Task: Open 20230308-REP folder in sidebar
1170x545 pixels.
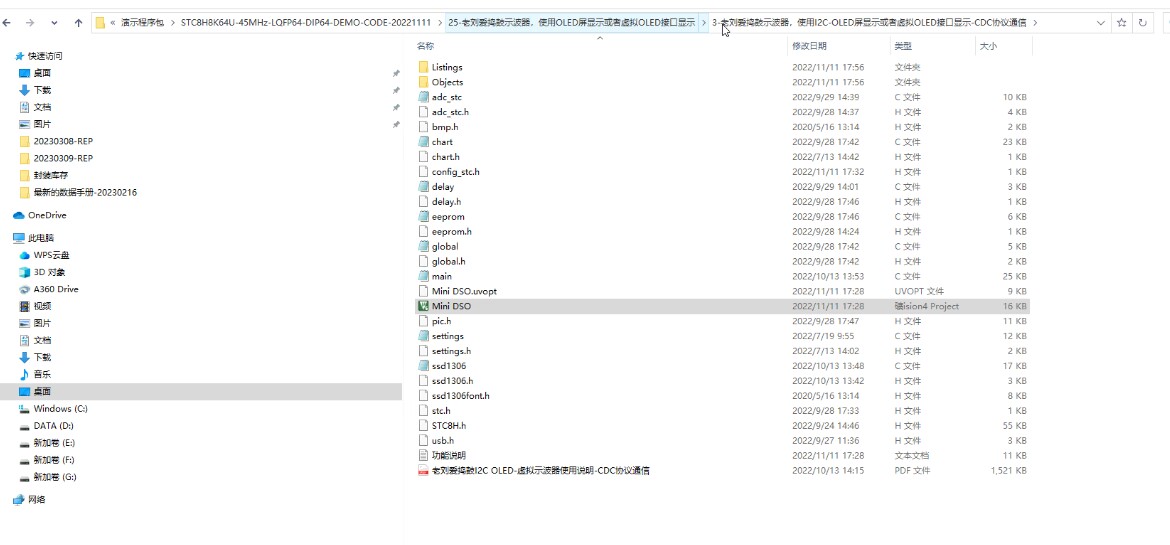Action: point(63,141)
